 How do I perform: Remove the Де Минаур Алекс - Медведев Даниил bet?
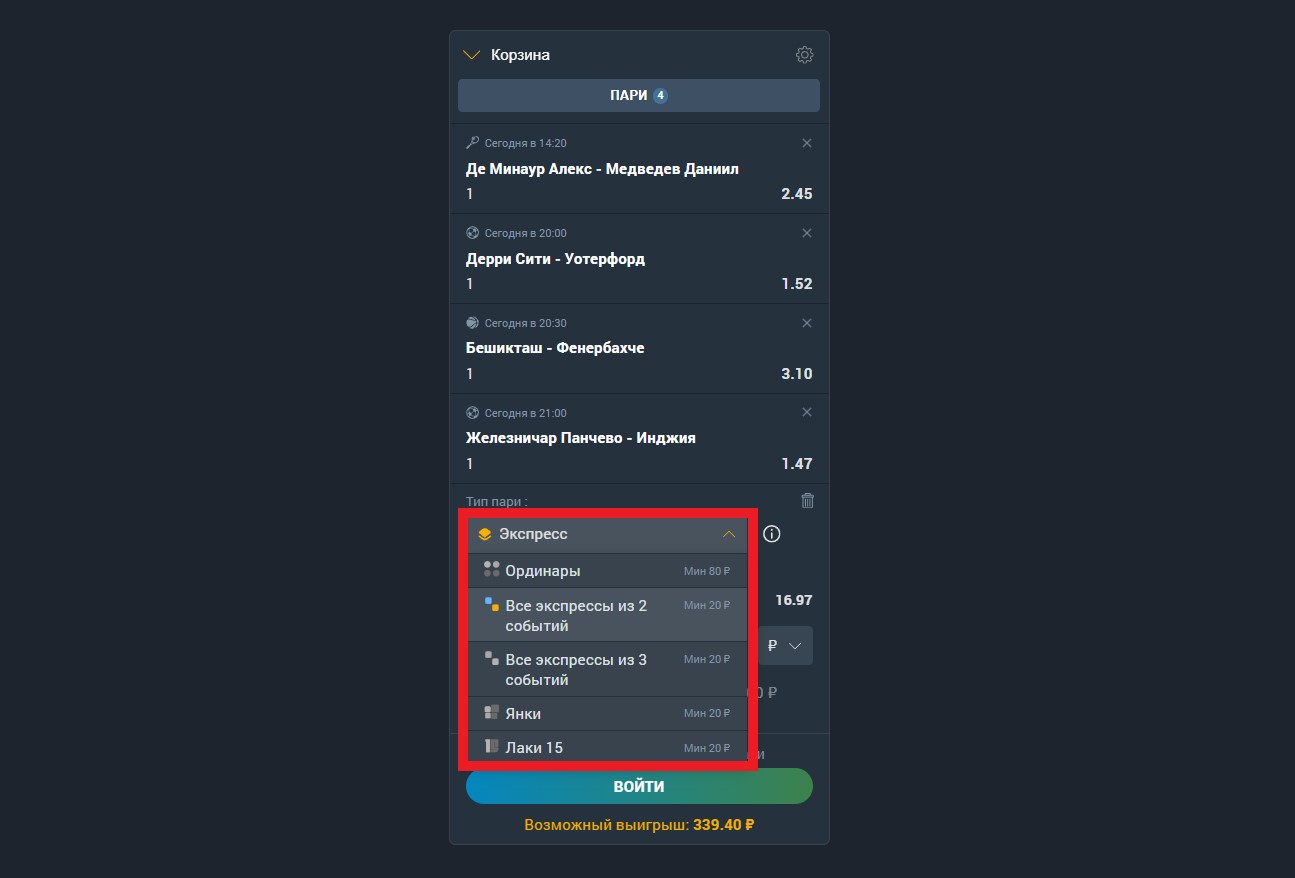tap(807, 143)
